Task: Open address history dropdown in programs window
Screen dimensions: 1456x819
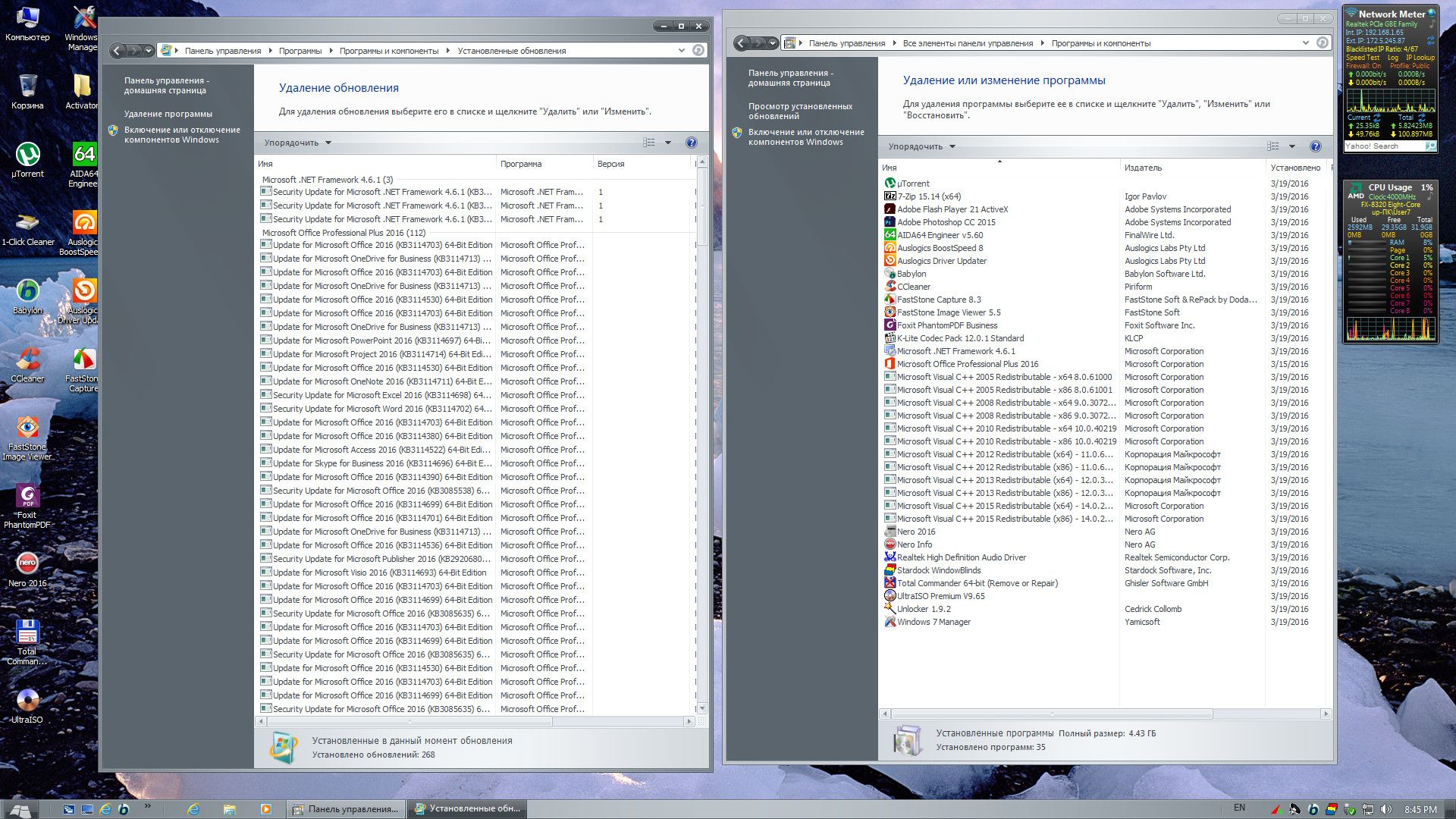Action: (1305, 43)
